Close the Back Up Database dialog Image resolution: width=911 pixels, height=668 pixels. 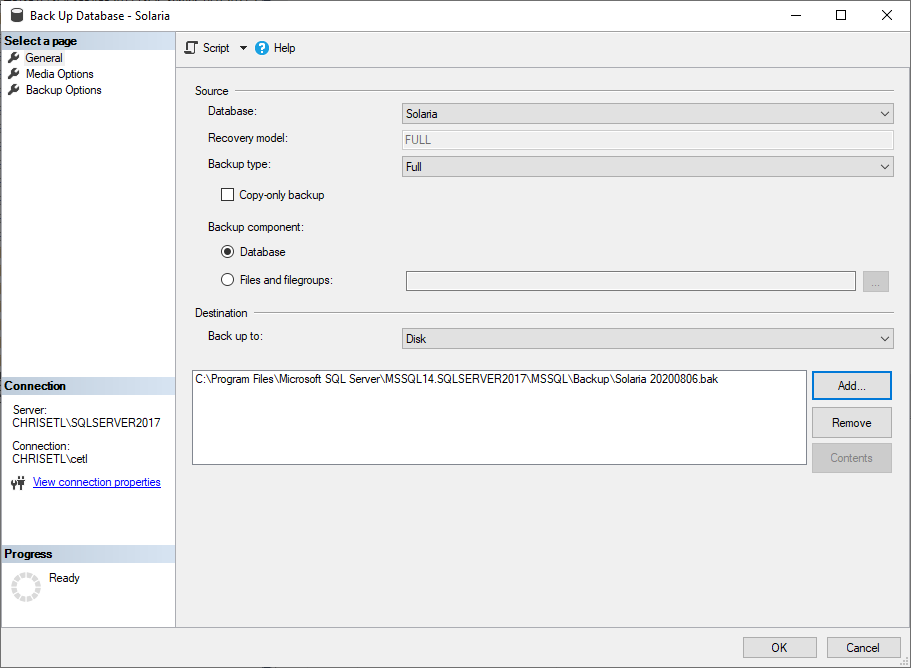pos(887,15)
